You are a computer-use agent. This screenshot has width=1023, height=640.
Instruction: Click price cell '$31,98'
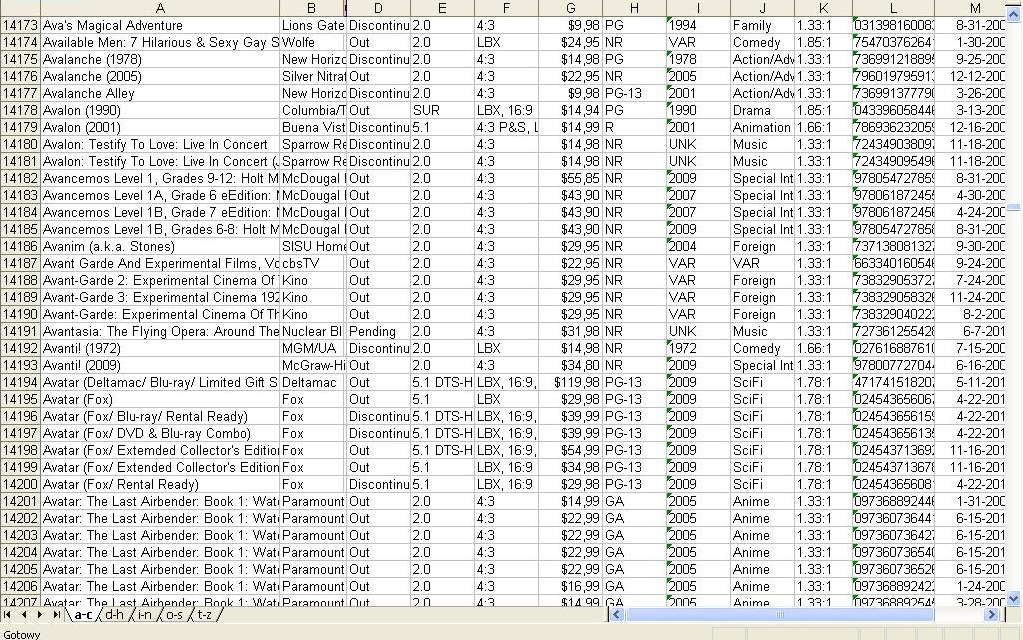tap(570, 331)
